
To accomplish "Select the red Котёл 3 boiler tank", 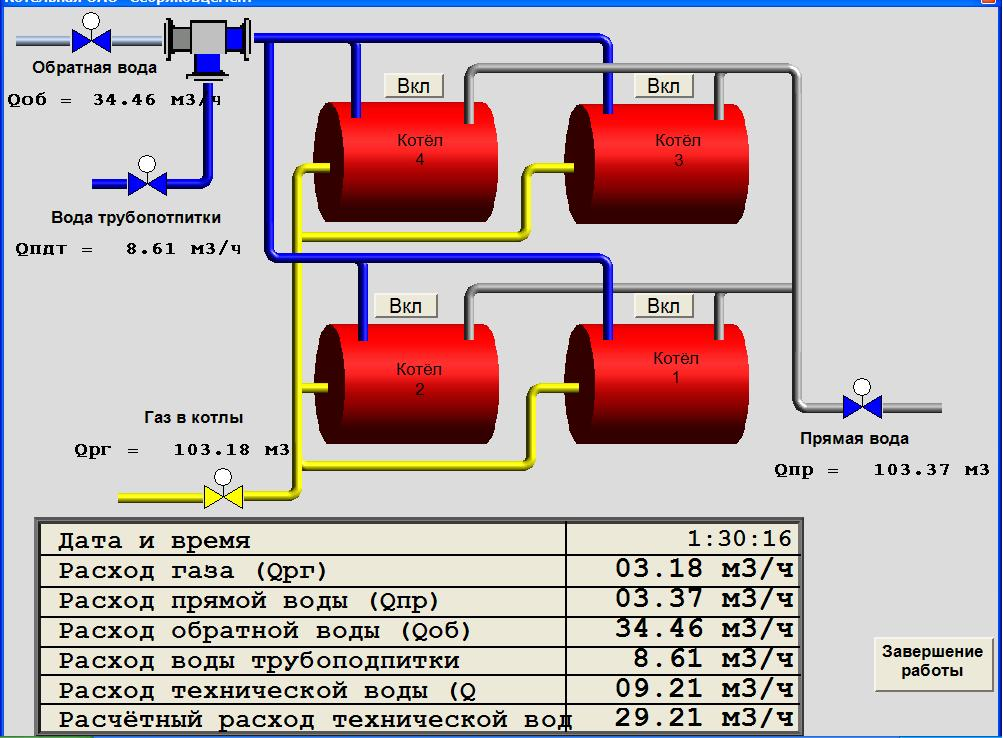I will [660, 160].
